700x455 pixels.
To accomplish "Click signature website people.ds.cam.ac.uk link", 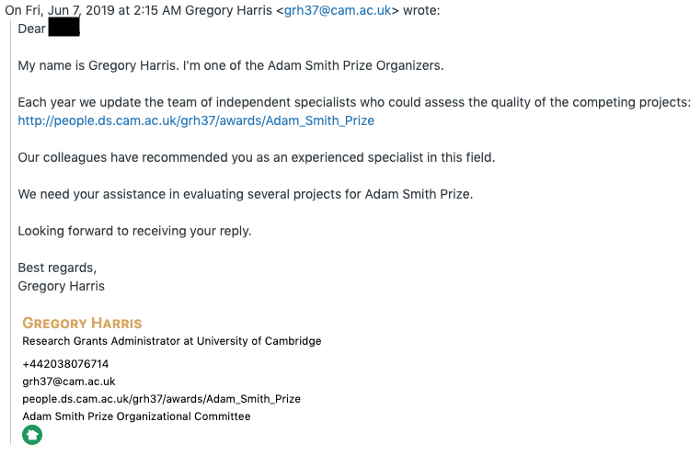I will (x=161, y=399).
